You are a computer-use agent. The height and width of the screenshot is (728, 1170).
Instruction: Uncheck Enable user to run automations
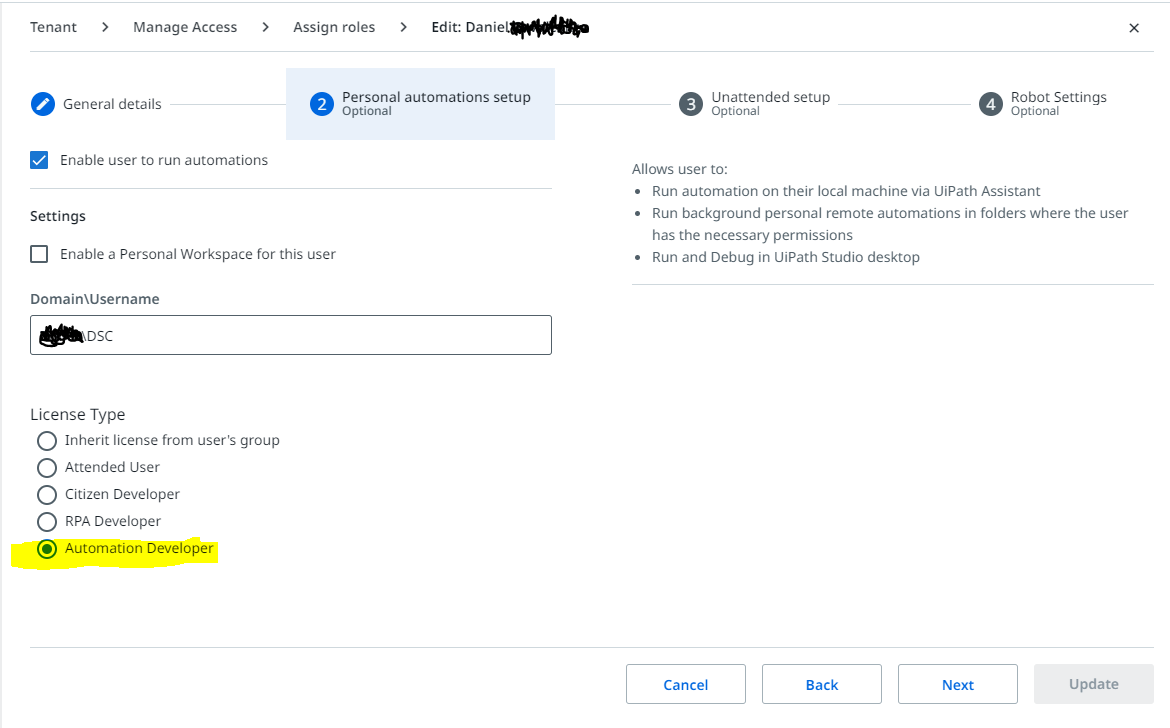38,159
